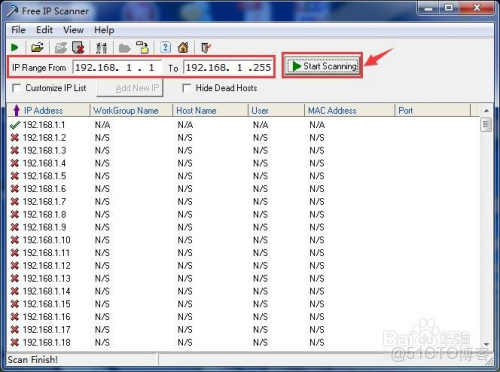Viewport: 500px width, 372px height.
Task: Click the Start Scanning button
Action: 323,66
